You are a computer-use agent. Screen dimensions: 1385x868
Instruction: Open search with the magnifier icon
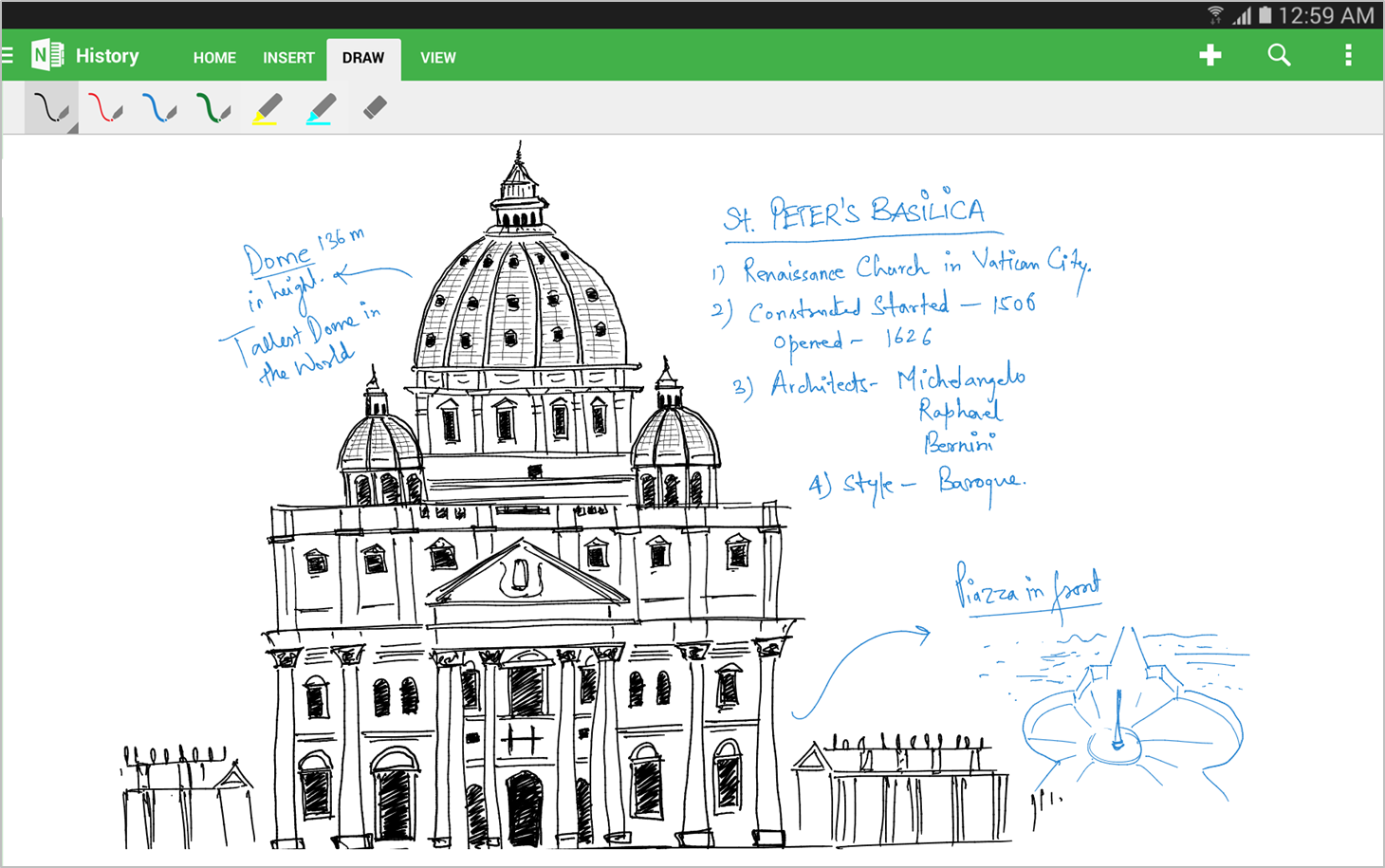click(1279, 55)
